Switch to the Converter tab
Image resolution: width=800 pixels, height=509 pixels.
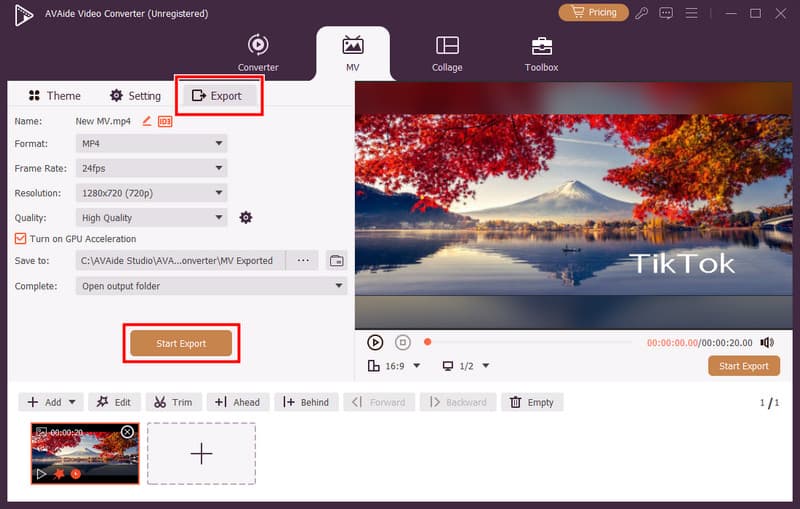(257, 52)
